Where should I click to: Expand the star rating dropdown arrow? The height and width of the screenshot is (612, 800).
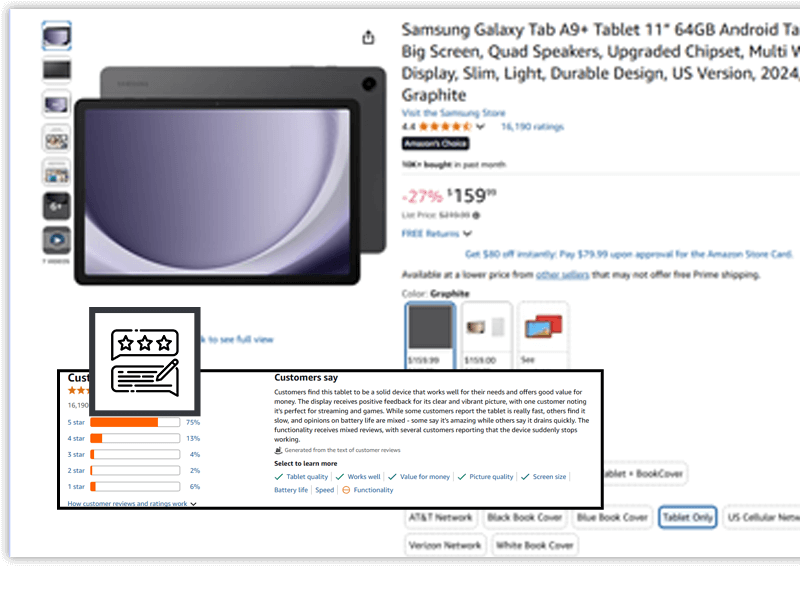click(480, 127)
